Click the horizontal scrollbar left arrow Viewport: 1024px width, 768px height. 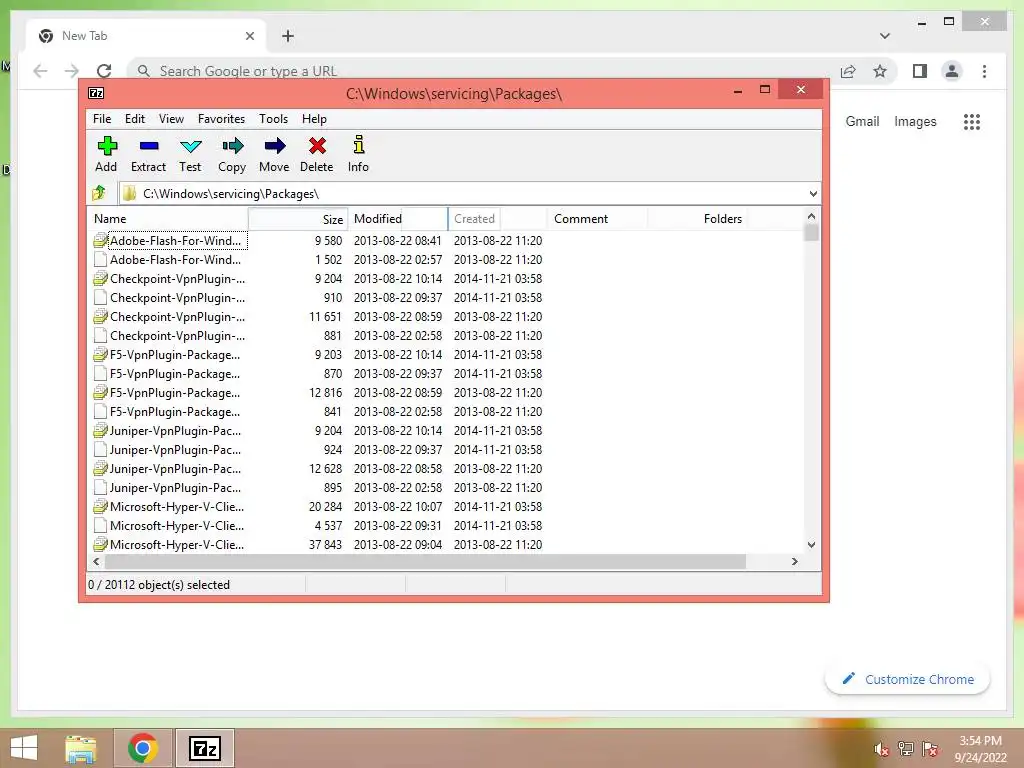97,561
